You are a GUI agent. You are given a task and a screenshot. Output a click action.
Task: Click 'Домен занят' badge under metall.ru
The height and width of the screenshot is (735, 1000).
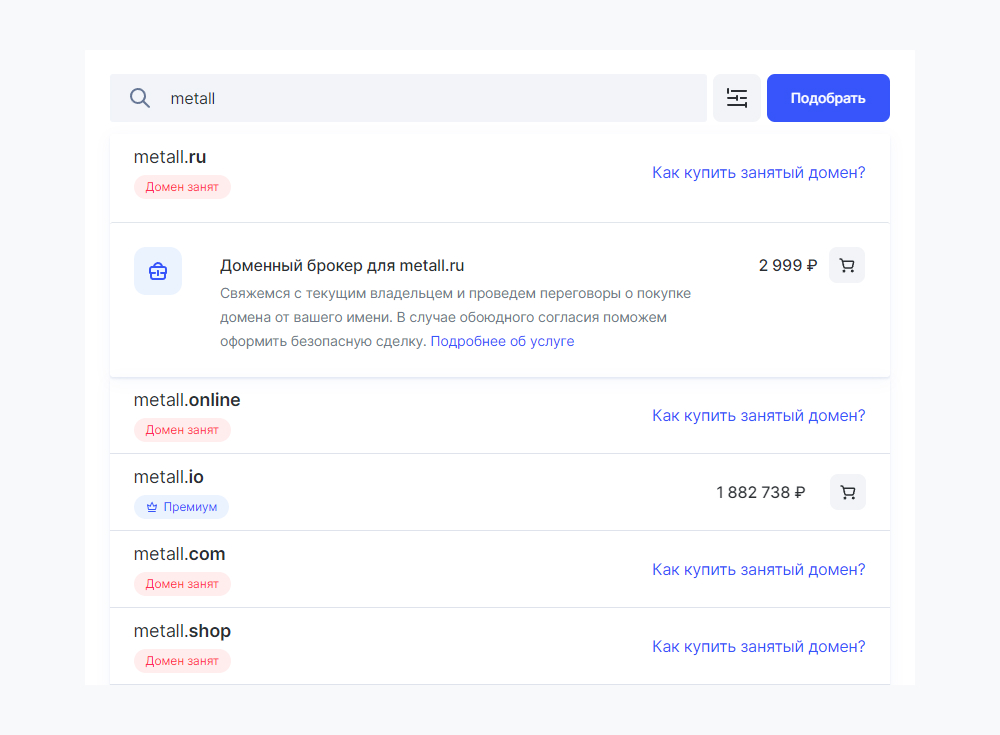(182, 187)
